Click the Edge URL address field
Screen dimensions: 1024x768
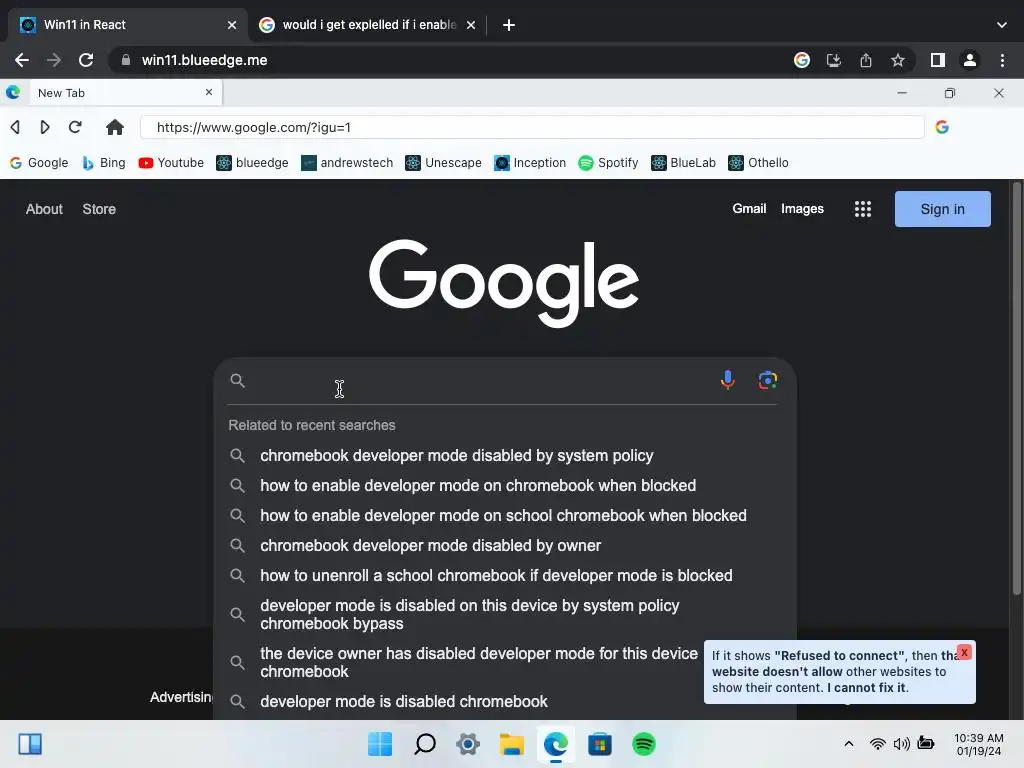click(532, 127)
